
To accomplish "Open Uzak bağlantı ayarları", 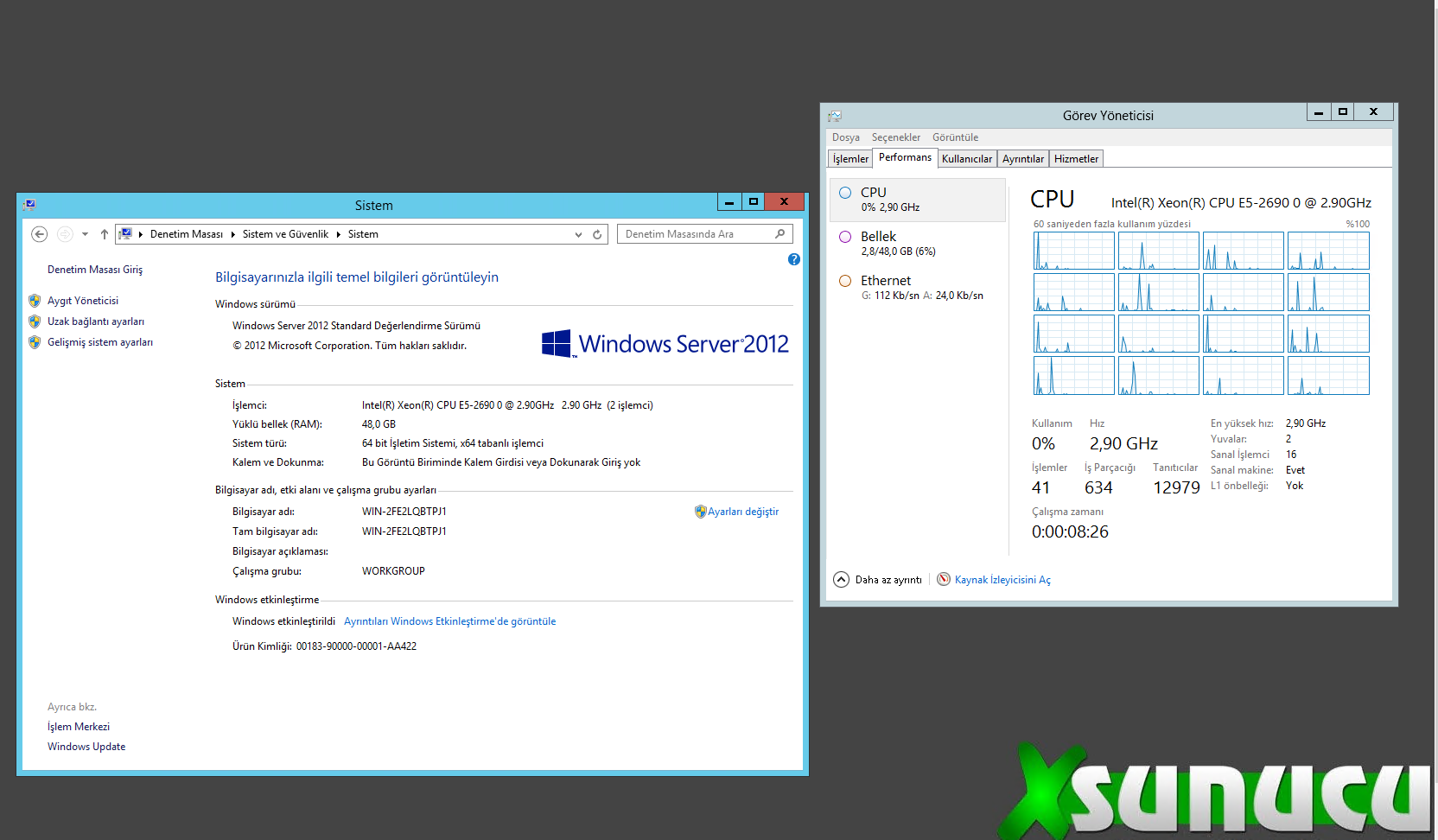I will [x=95, y=321].
